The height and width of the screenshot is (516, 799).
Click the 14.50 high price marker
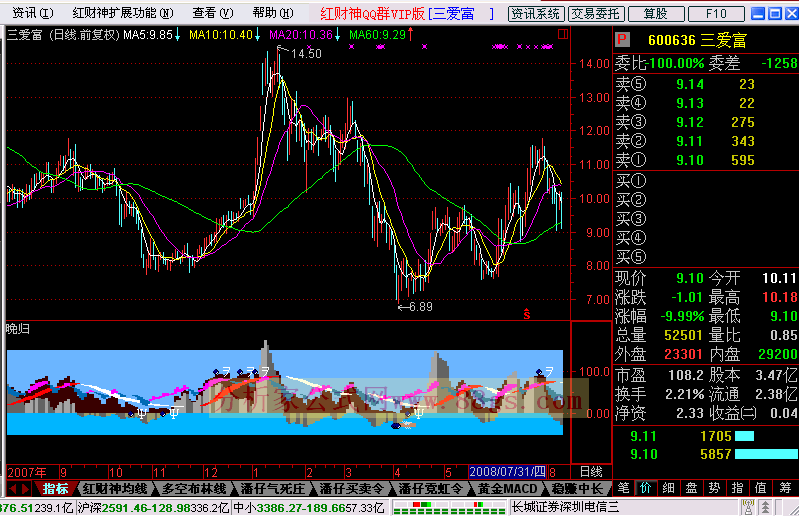(306, 53)
